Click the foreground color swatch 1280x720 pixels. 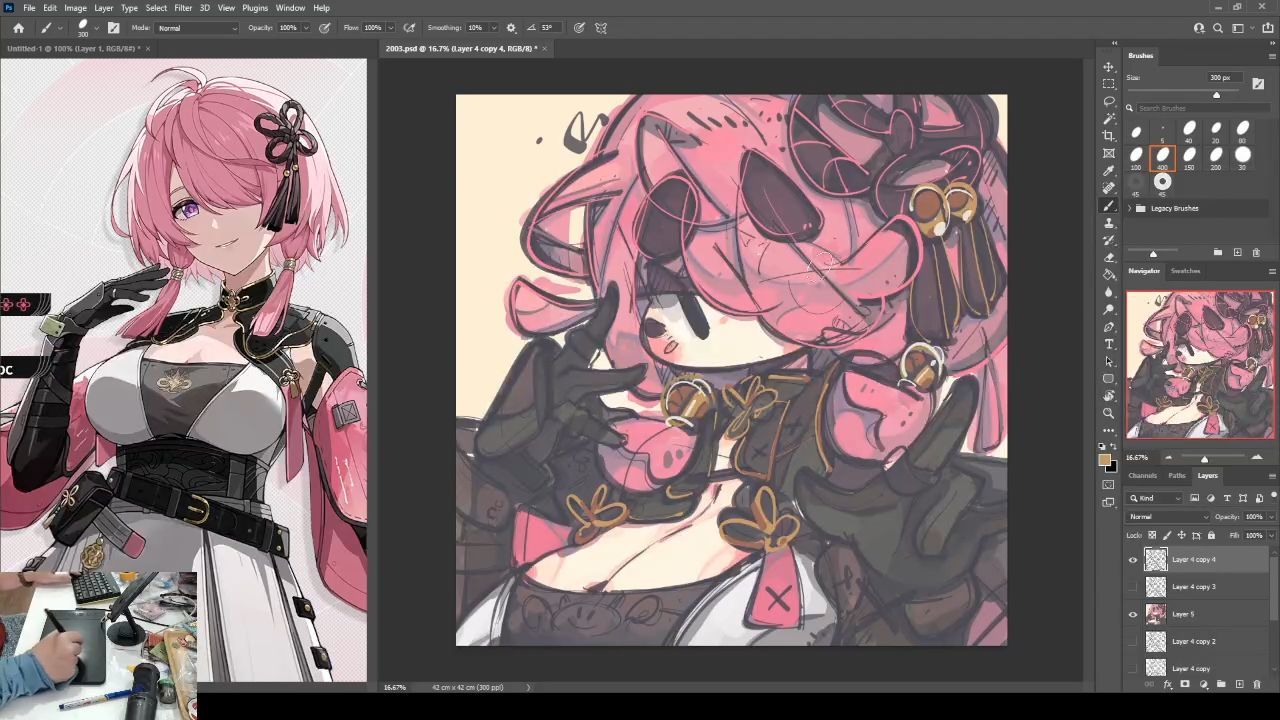(x=1105, y=460)
